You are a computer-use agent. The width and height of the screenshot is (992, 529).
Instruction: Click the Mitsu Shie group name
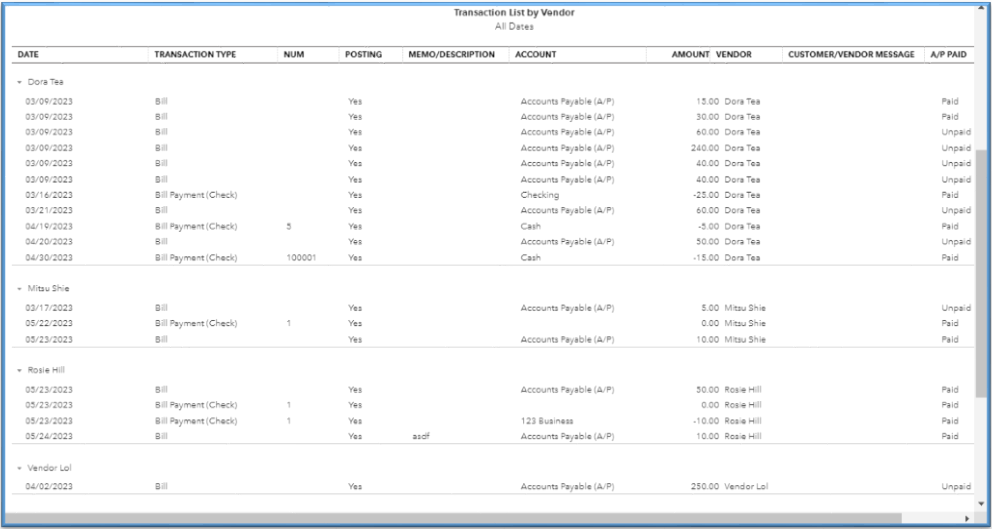click(49, 289)
